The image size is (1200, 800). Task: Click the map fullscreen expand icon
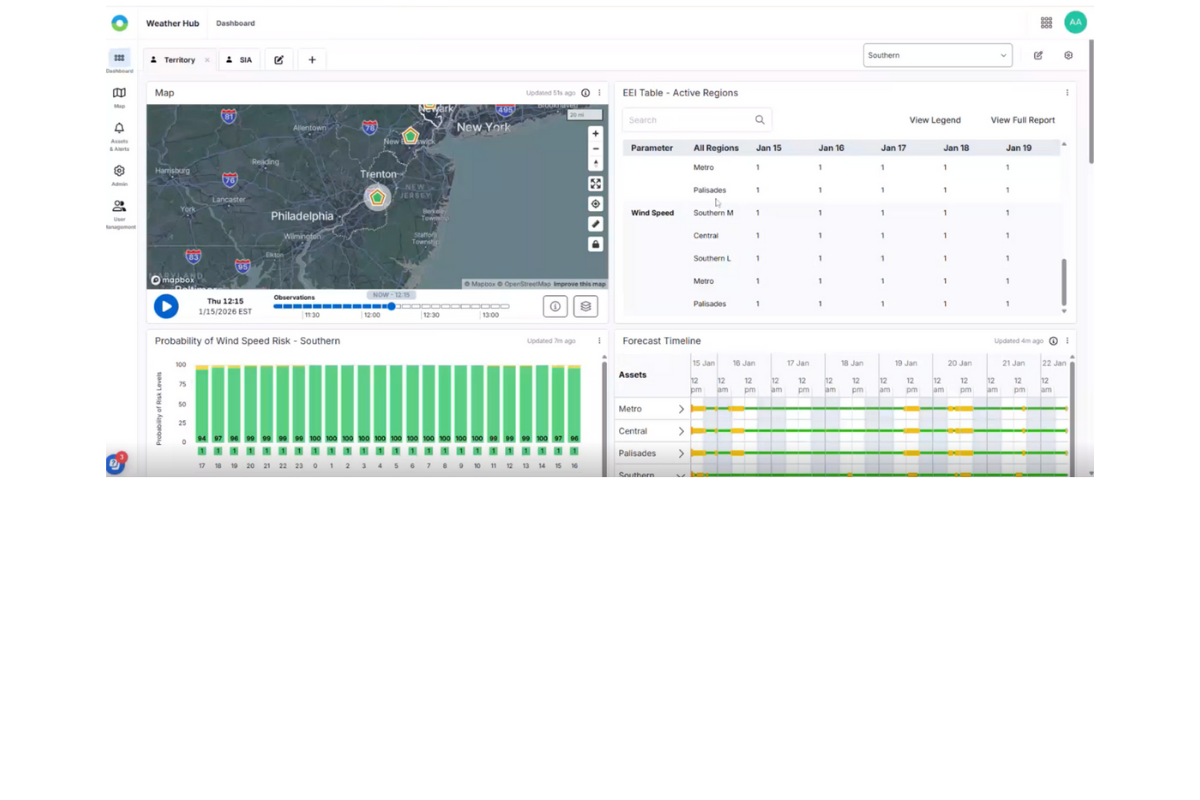click(595, 184)
